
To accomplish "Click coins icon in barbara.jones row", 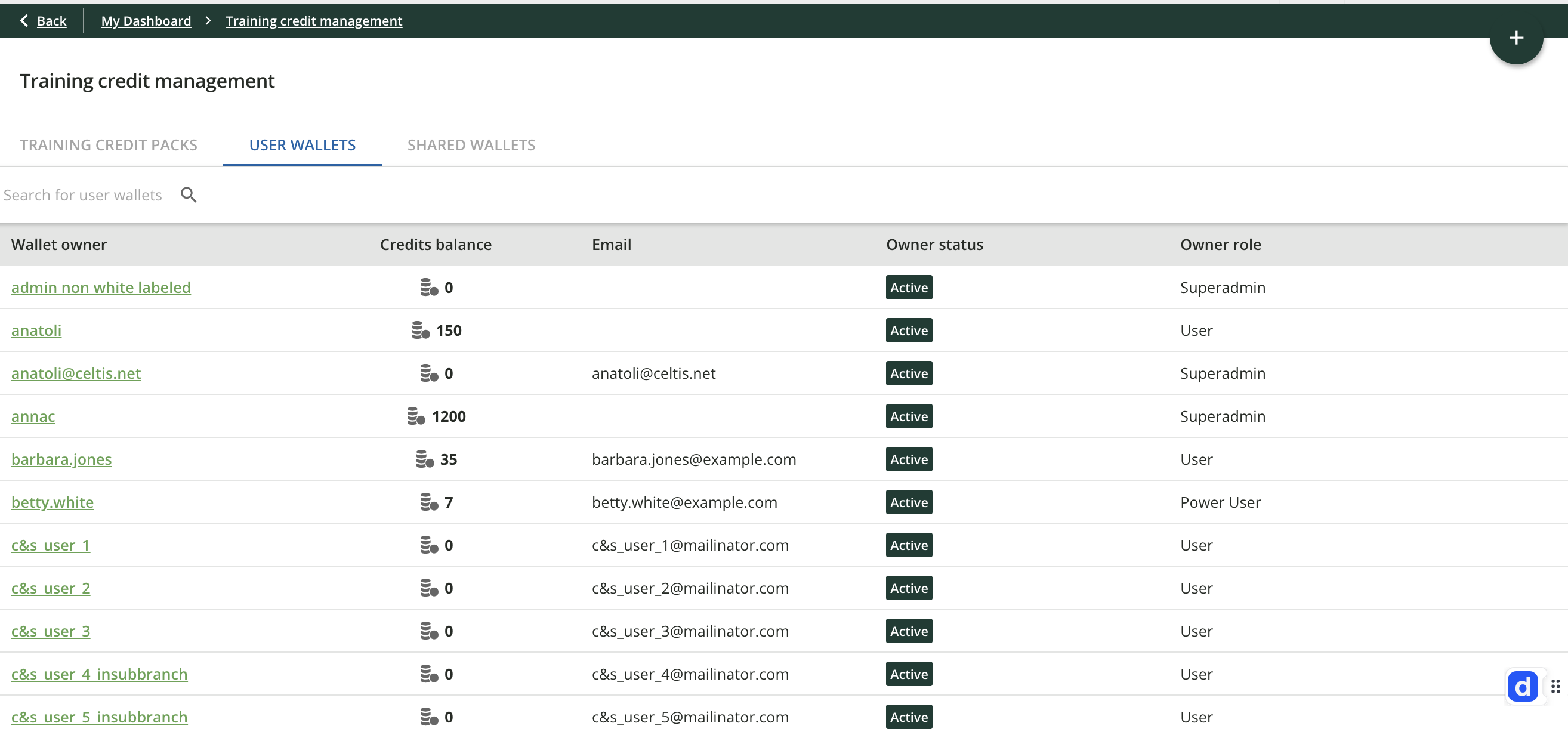I will click(x=424, y=459).
